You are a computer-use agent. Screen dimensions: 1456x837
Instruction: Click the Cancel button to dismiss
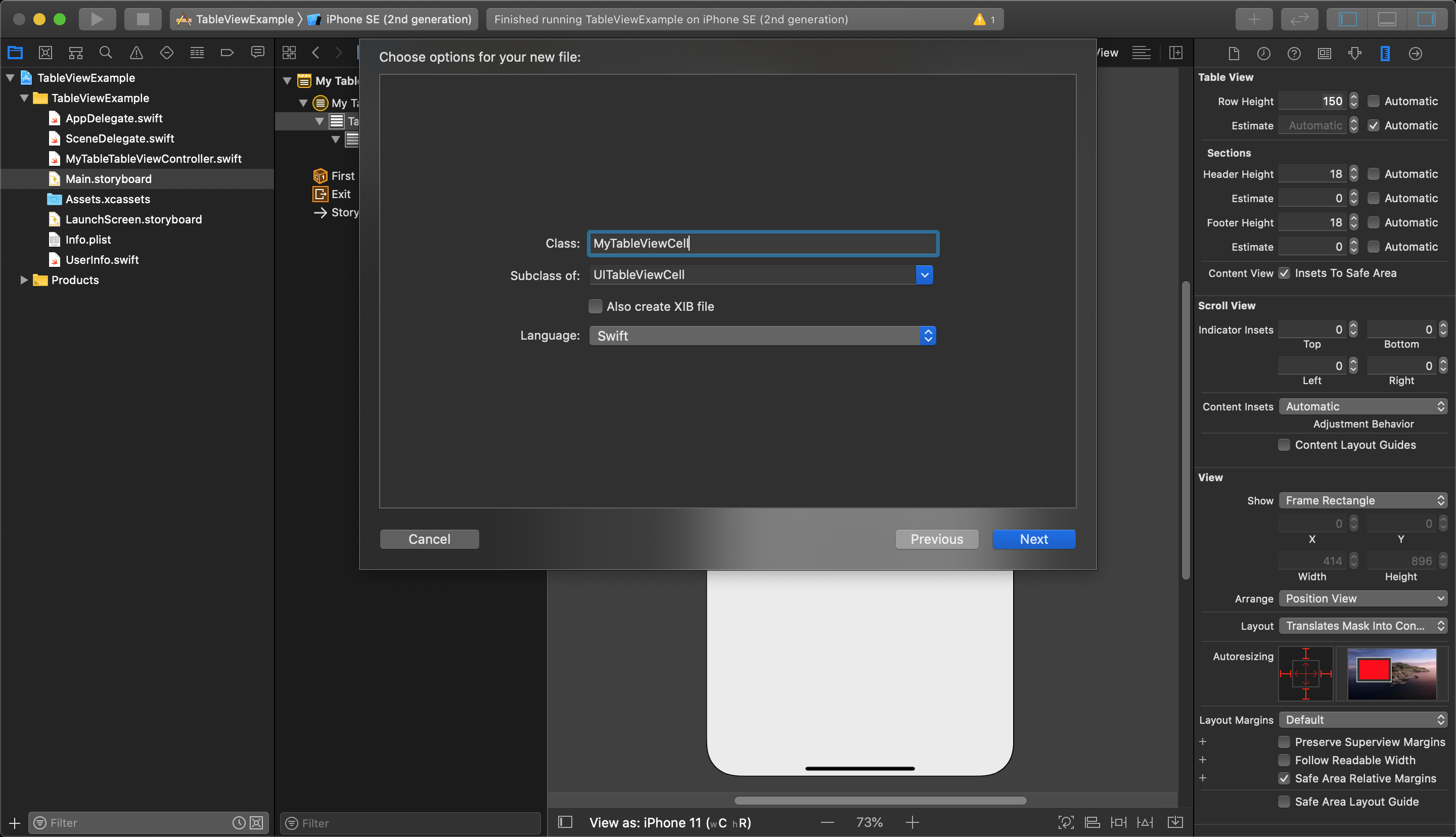pyautogui.click(x=429, y=539)
